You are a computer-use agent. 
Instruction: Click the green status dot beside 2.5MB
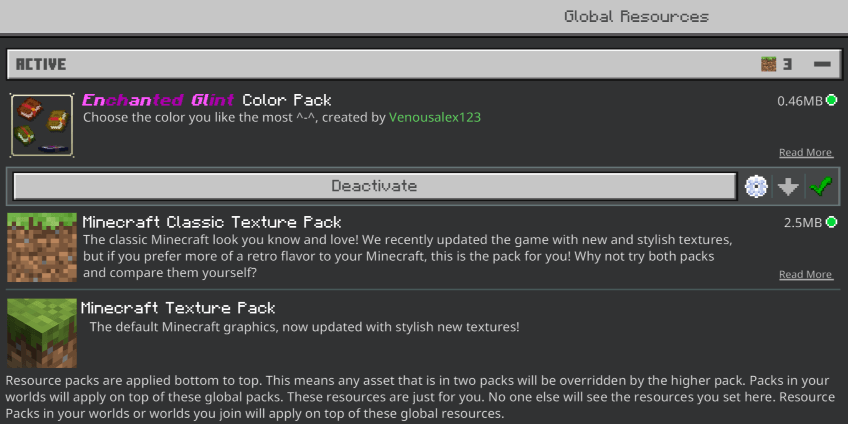831,222
